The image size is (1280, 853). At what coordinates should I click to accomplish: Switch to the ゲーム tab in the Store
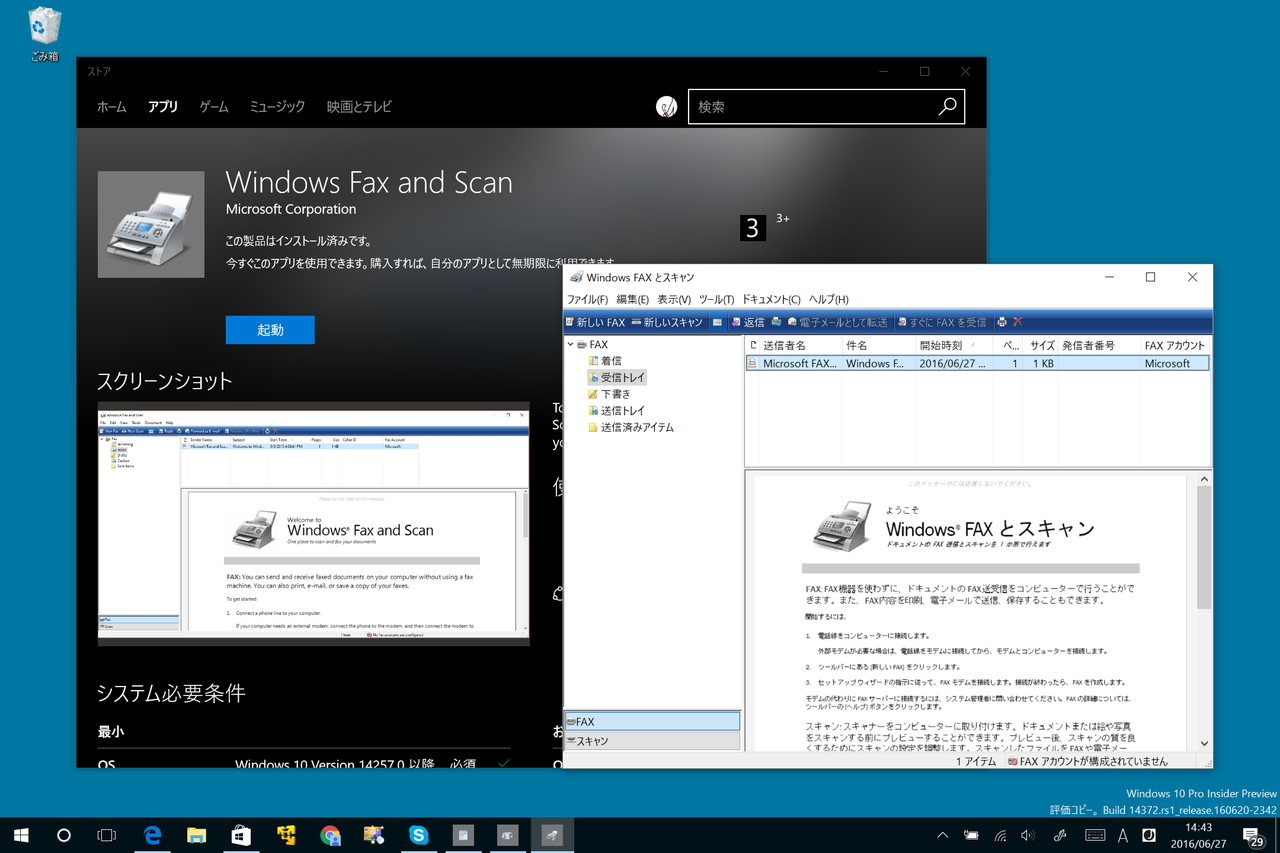coord(213,106)
